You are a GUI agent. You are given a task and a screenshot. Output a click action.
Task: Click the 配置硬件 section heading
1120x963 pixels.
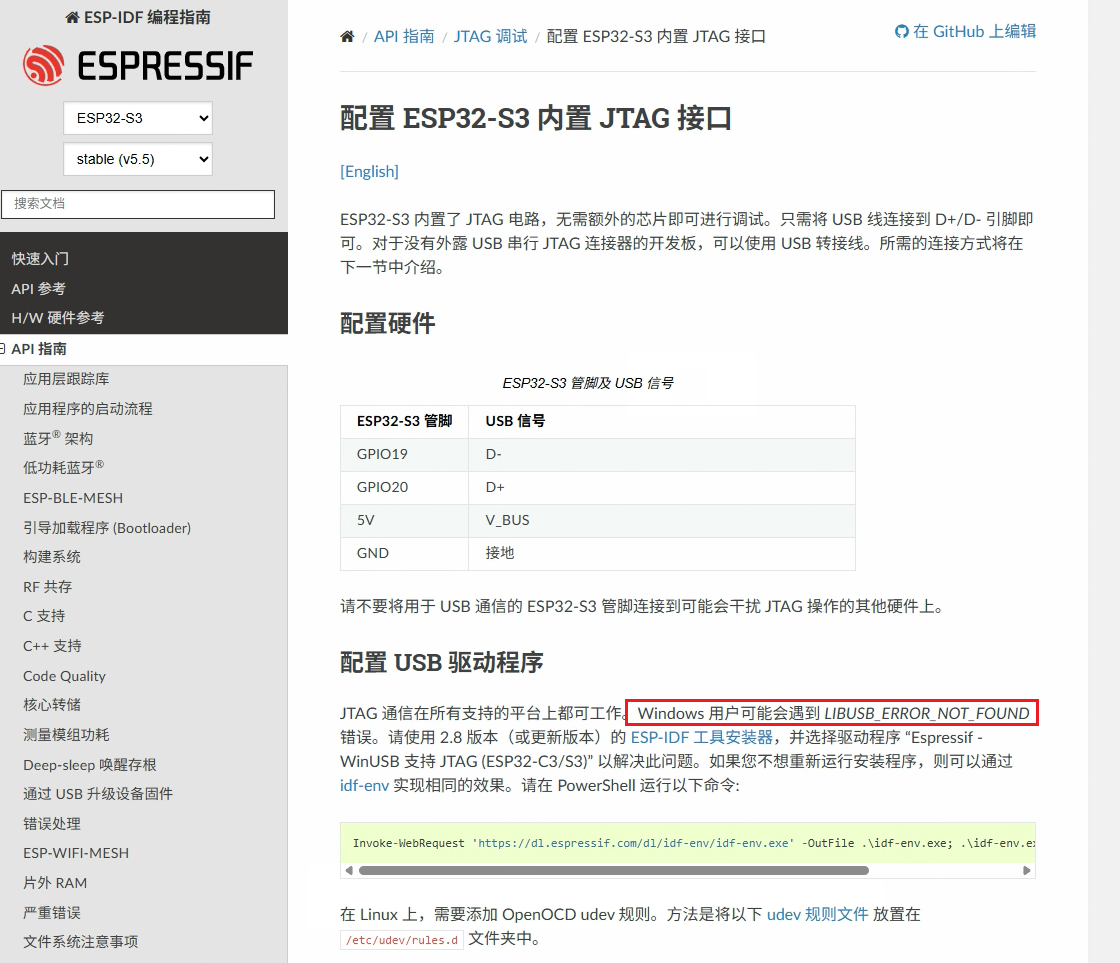pos(387,324)
